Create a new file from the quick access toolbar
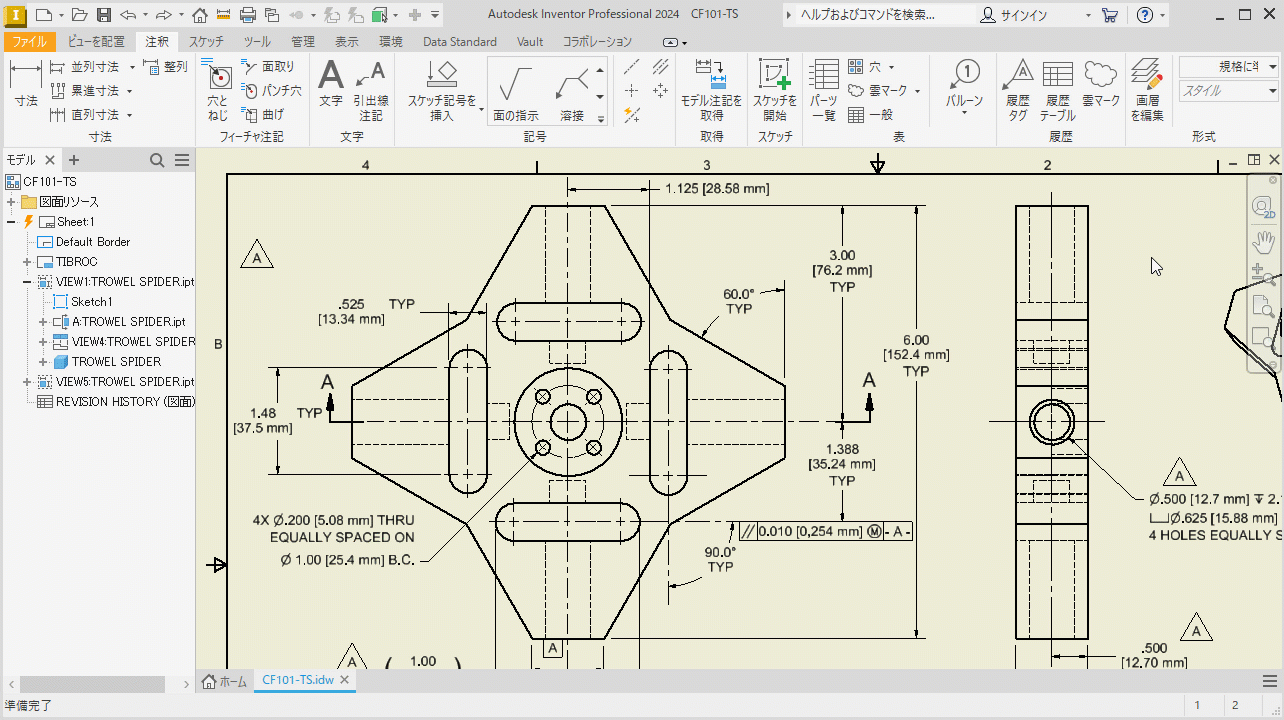1284x720 pixels. tap(43, 15)
